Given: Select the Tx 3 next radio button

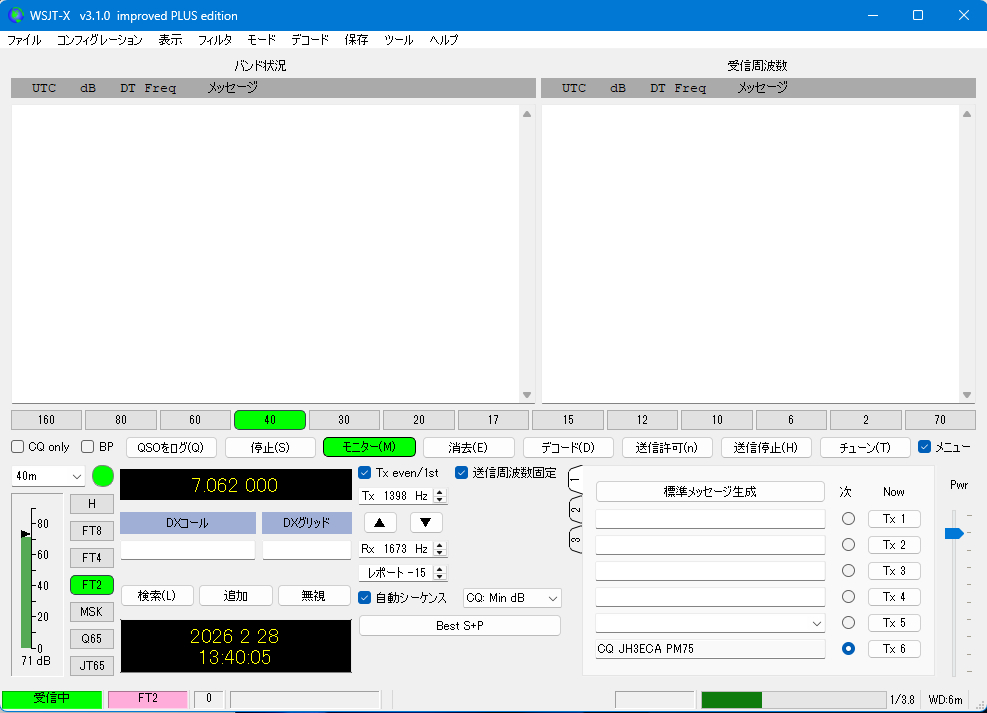Looking at the screenshot, I should click(x=848, y=571).
